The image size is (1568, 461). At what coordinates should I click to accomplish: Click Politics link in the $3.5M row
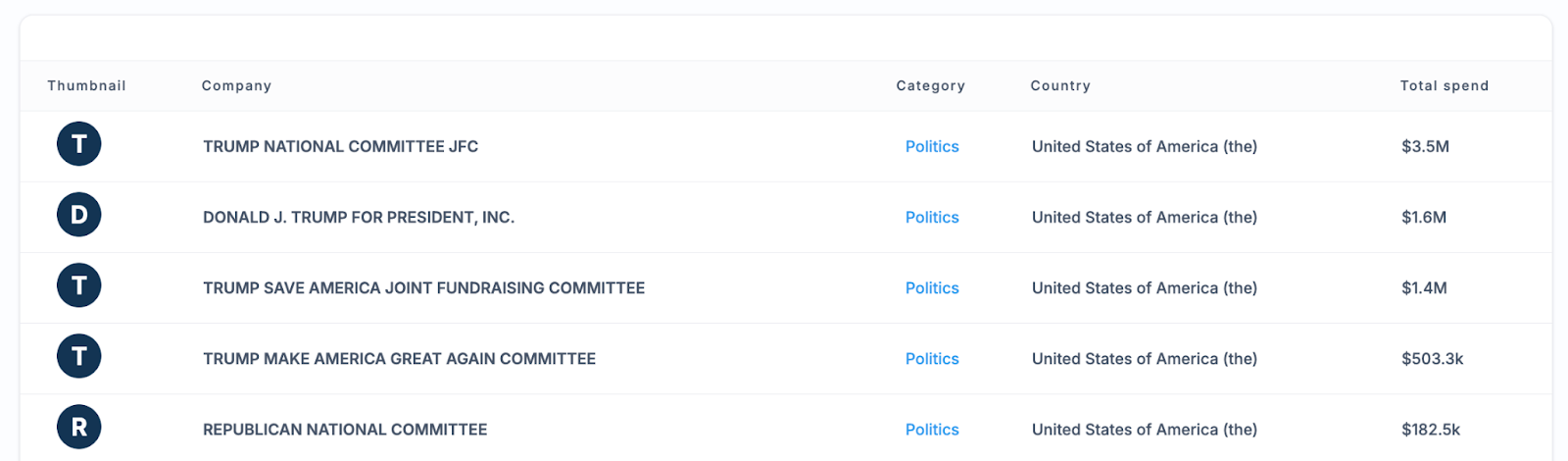[x=932, y=146]
